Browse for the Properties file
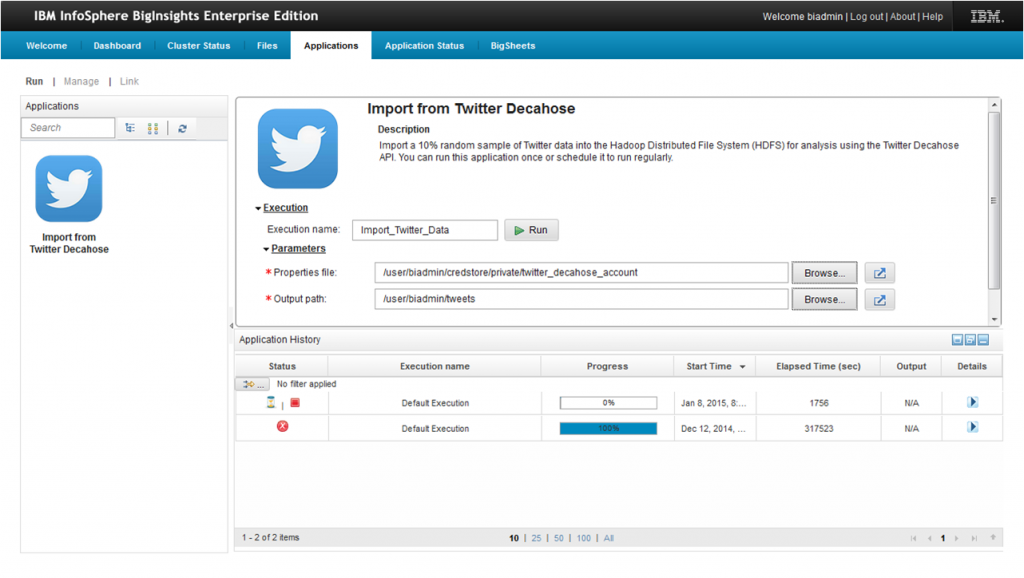1024x578 pixels. [x=824, y=273]
